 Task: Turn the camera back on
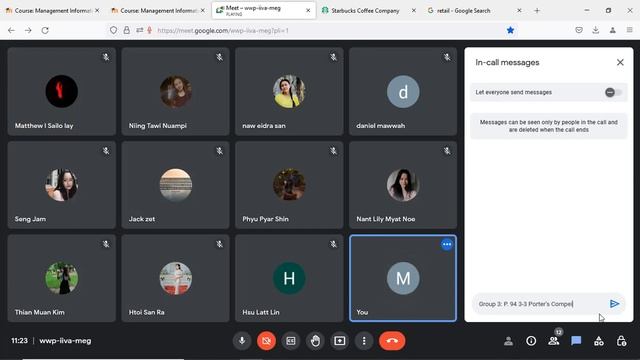(266, 340)
